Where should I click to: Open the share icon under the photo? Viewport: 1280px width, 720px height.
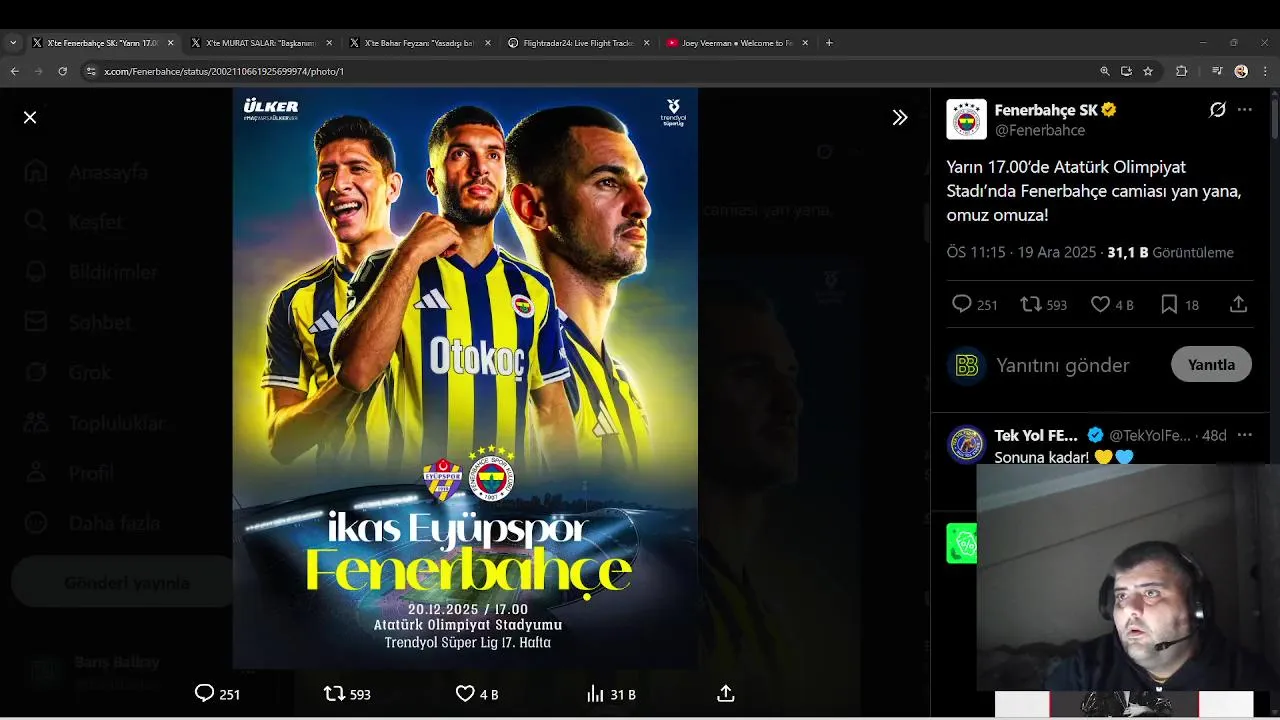coord(726,694)
